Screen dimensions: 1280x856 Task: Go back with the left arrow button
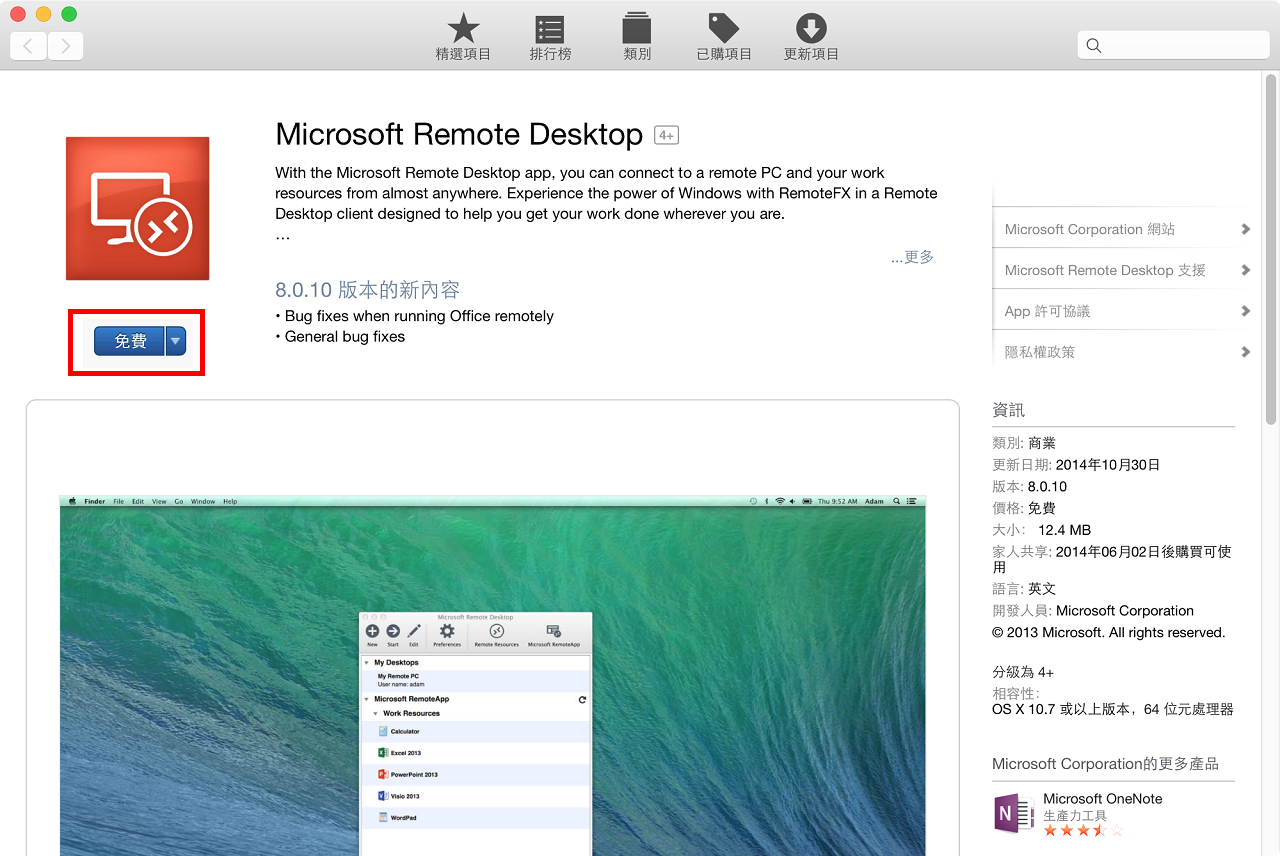click(x=29, y=46)
